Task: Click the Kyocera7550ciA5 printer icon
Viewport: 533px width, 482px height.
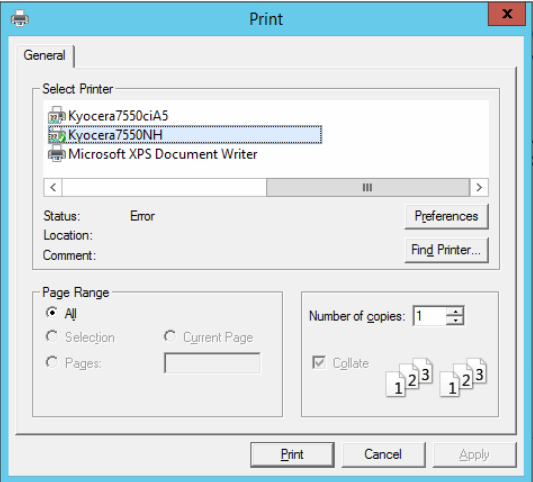Action: [x=56, y=116]
